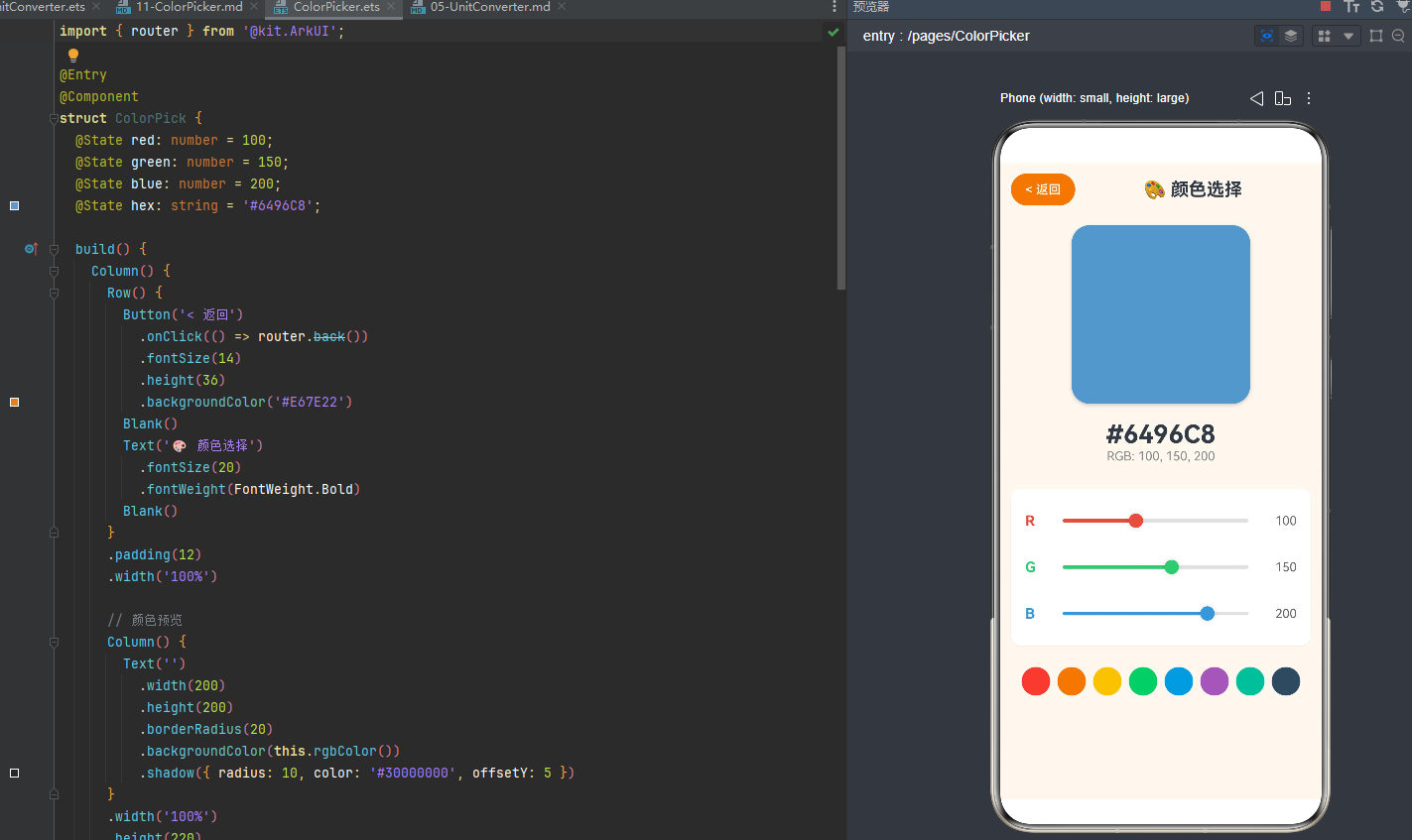1412x840 pixels.
Task: Collapse the Row() fold marker
Action: pyautogui.click(x=54, y=293)
